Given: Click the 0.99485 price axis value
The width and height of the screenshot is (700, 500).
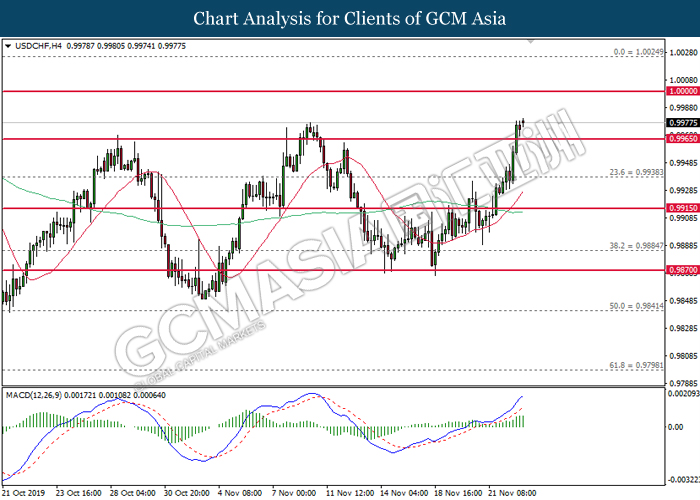Looking at the screenshot, I should tap(683, 163).
